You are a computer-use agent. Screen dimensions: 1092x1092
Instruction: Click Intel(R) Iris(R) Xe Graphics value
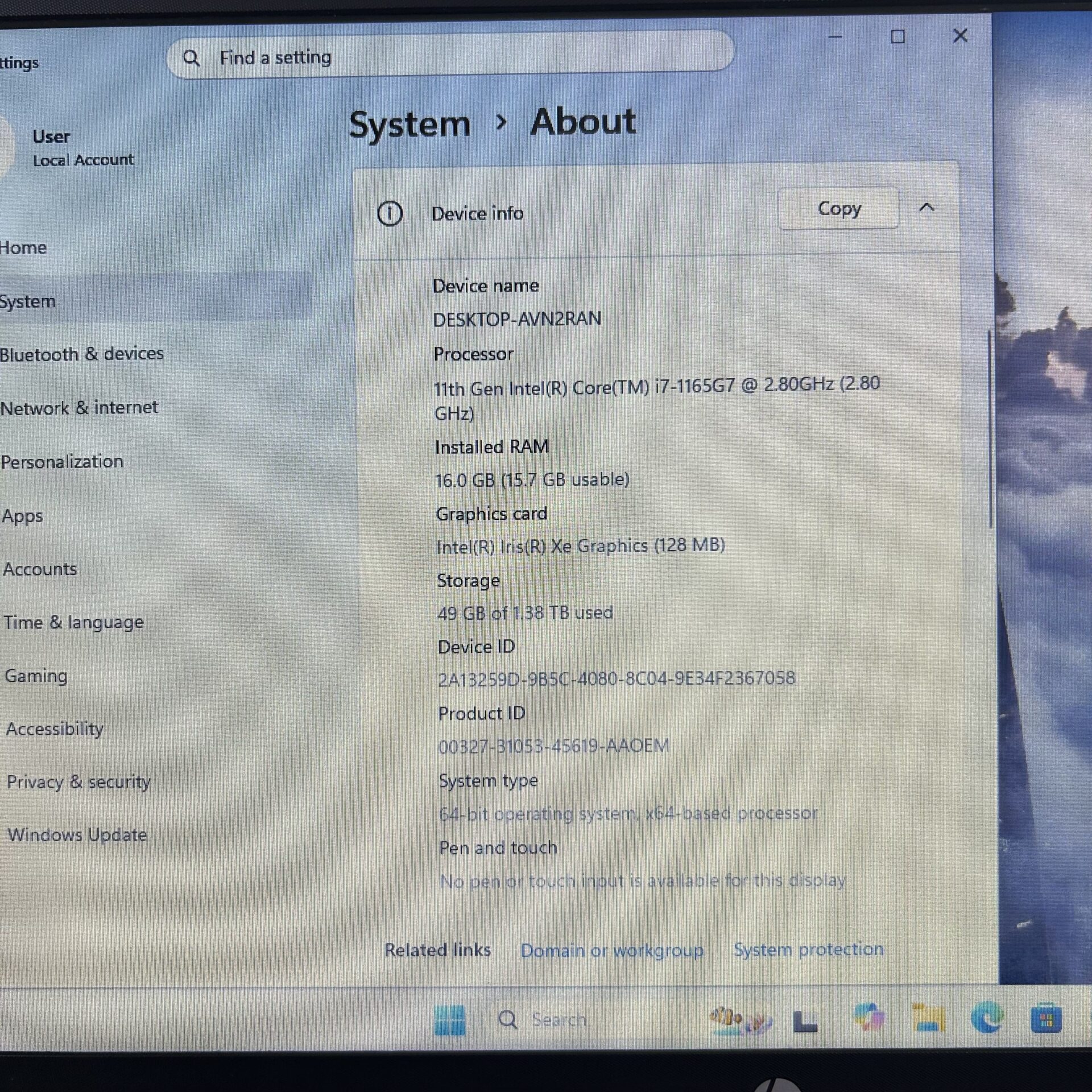580,546
